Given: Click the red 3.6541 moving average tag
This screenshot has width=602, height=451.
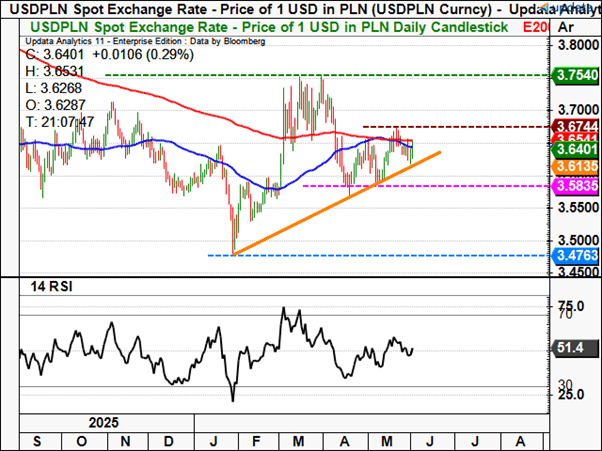Looking at the screenshot, I should [x=575, y=138].
